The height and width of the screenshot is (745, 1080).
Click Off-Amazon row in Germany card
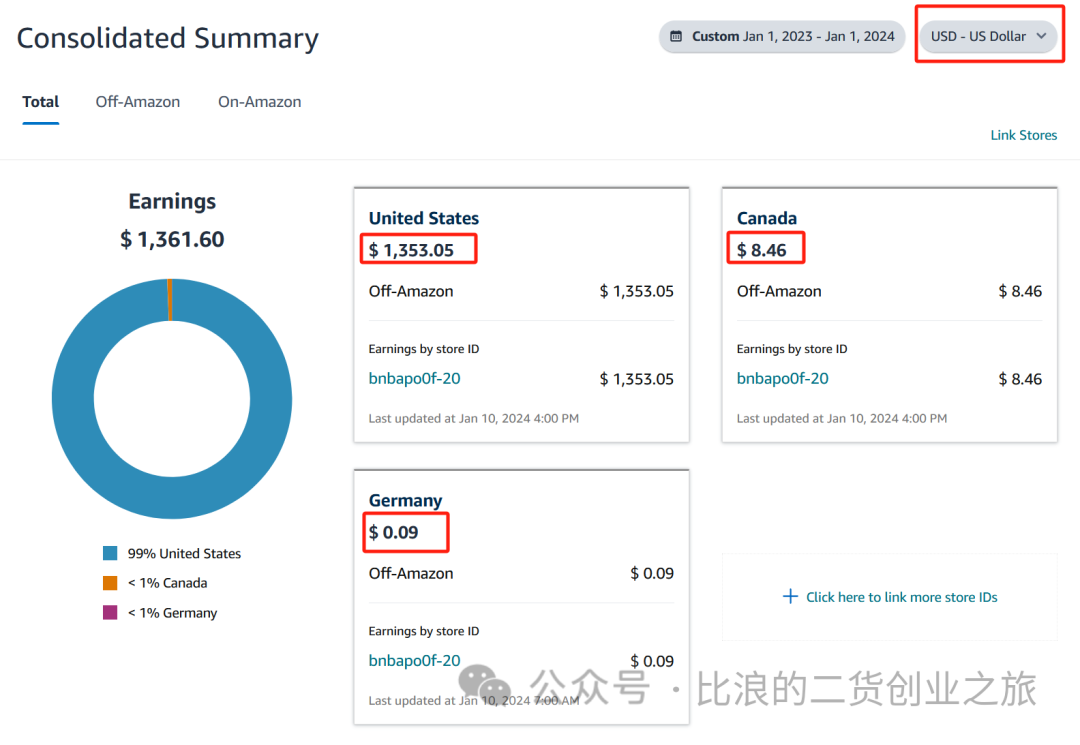pyautogui.click(x=521, y=574)
